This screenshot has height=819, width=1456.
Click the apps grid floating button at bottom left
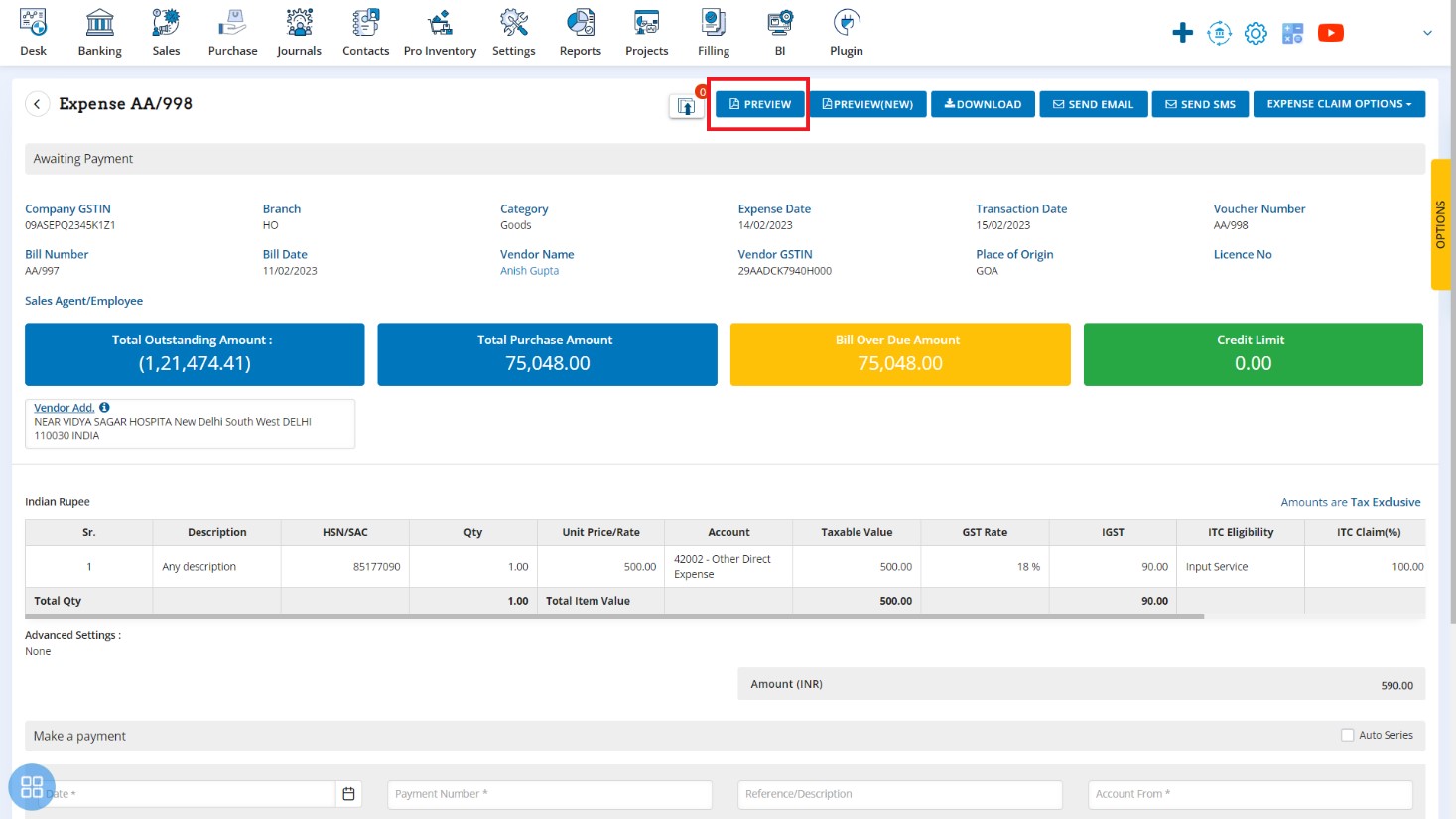click(32, 787)
